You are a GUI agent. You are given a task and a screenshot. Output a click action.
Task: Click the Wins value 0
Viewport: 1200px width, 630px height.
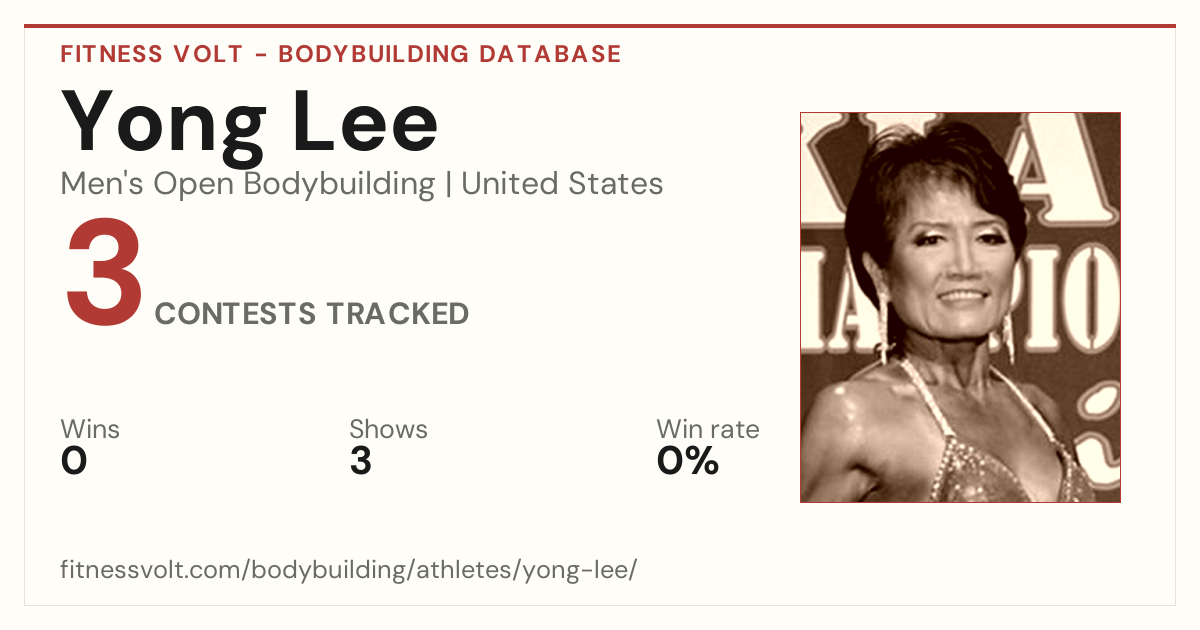click(x=74, y=462)
